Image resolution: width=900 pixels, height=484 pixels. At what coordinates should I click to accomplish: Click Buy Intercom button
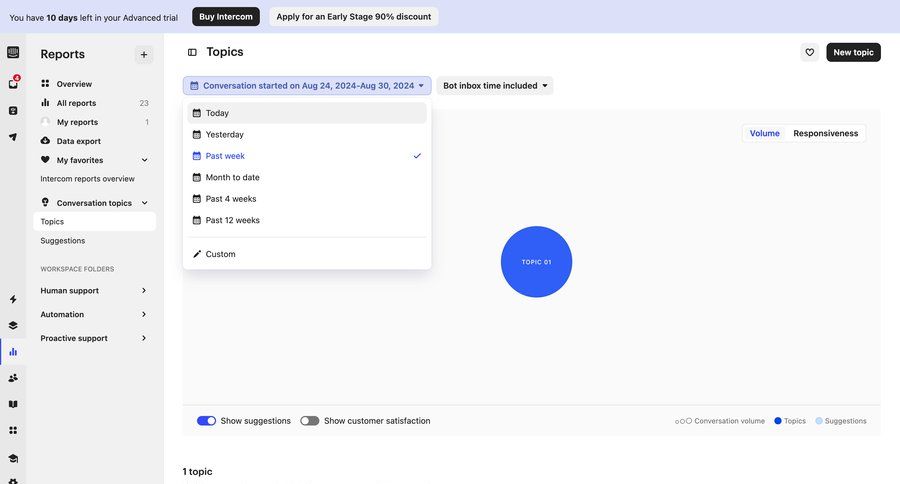(x=226, y=17)
